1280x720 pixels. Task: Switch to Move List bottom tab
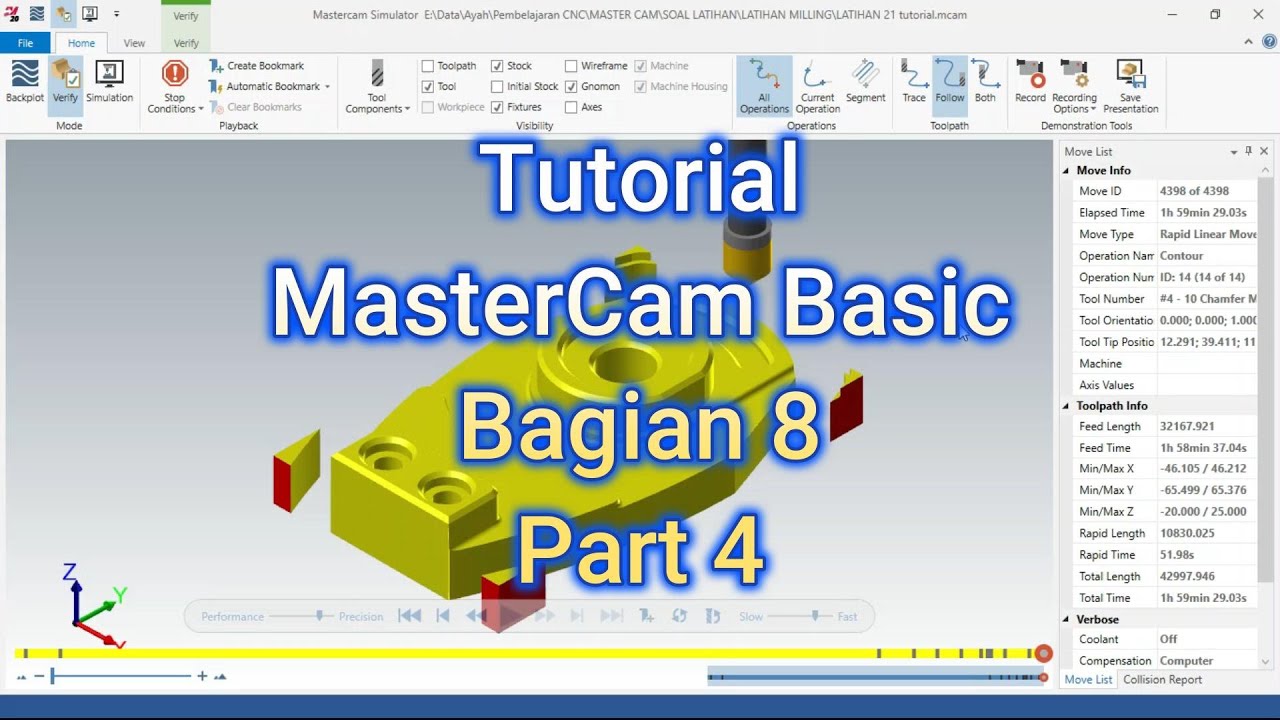coord(1088,679)
